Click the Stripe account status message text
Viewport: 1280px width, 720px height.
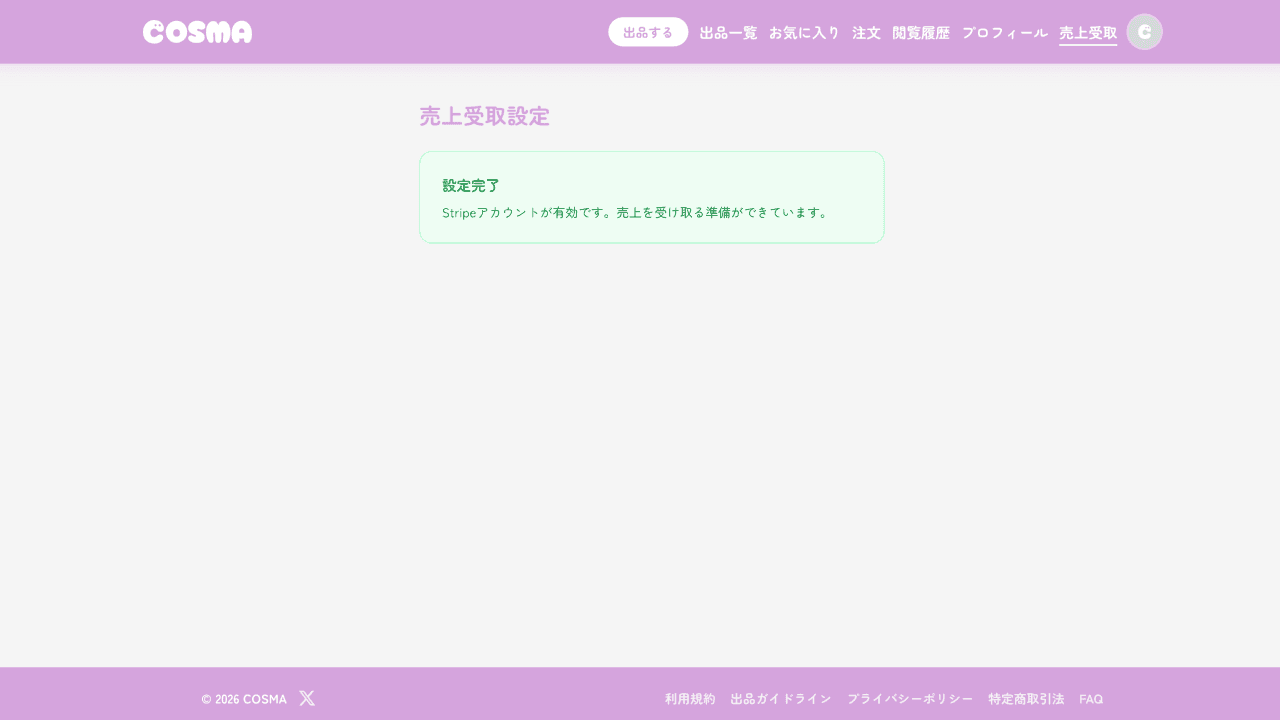tap(635, 212)
